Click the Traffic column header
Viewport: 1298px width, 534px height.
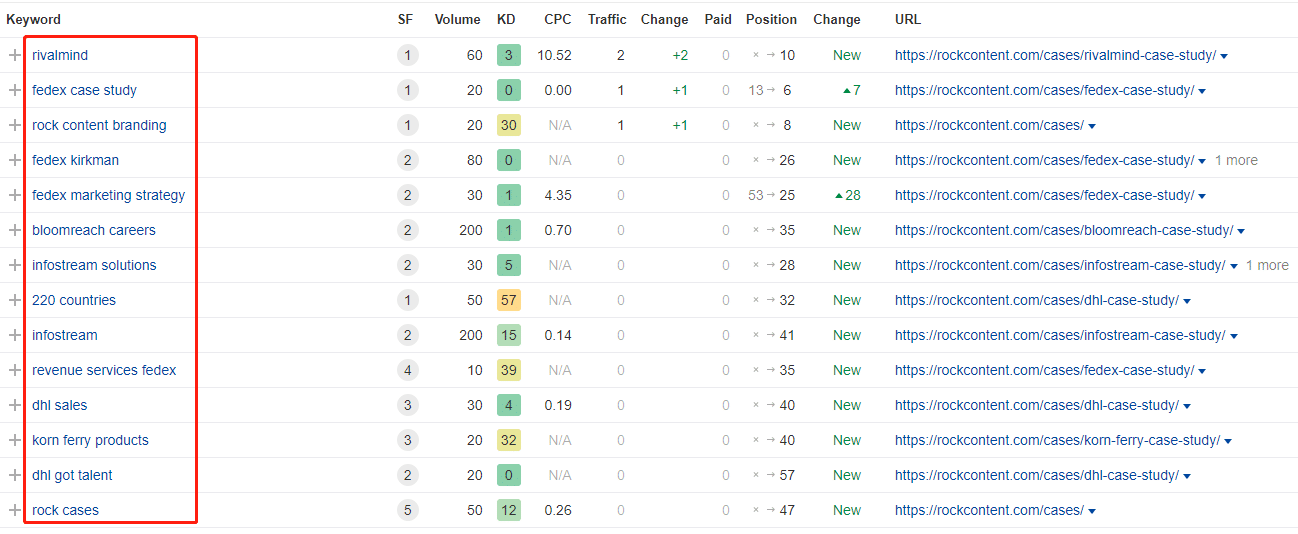click(x=607, y=20)
